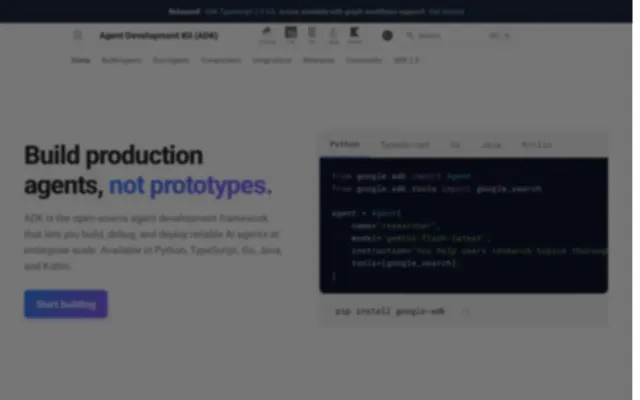Open the ADK 2.0 nav tab

tap(406, 60)
